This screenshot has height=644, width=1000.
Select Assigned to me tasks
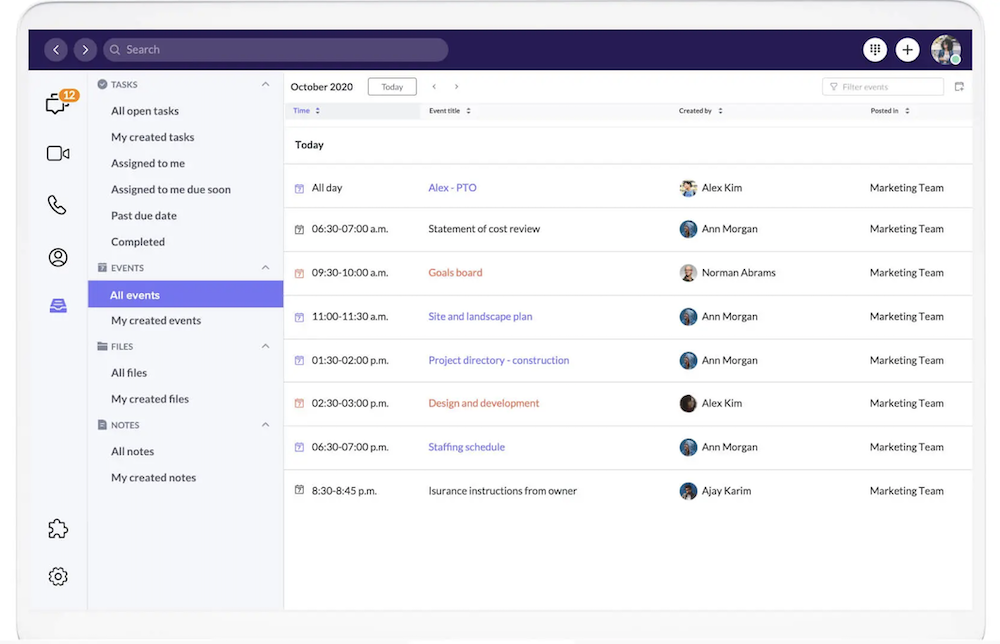(148, 163)
